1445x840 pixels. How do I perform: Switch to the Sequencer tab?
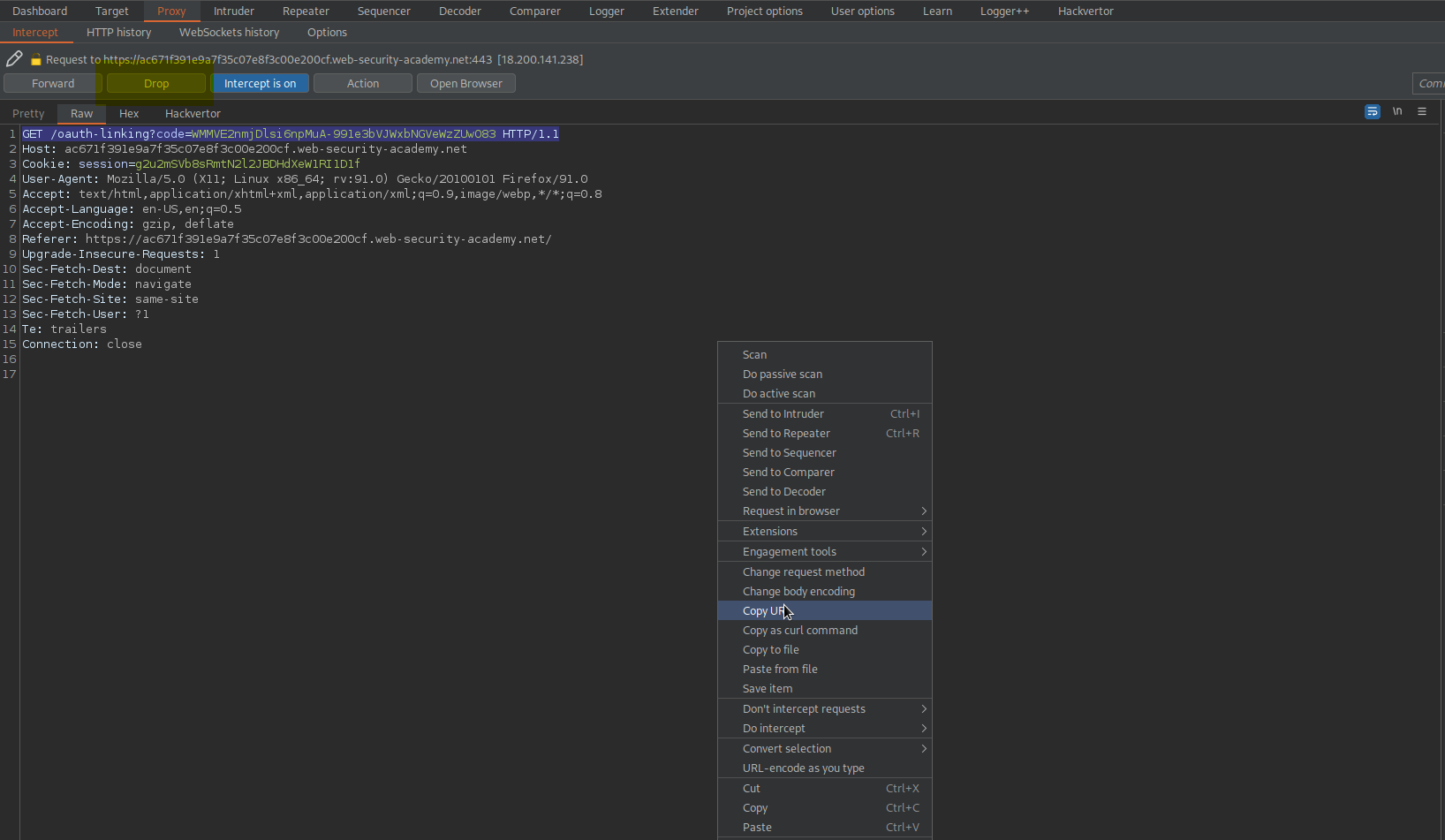pos(384,11)
